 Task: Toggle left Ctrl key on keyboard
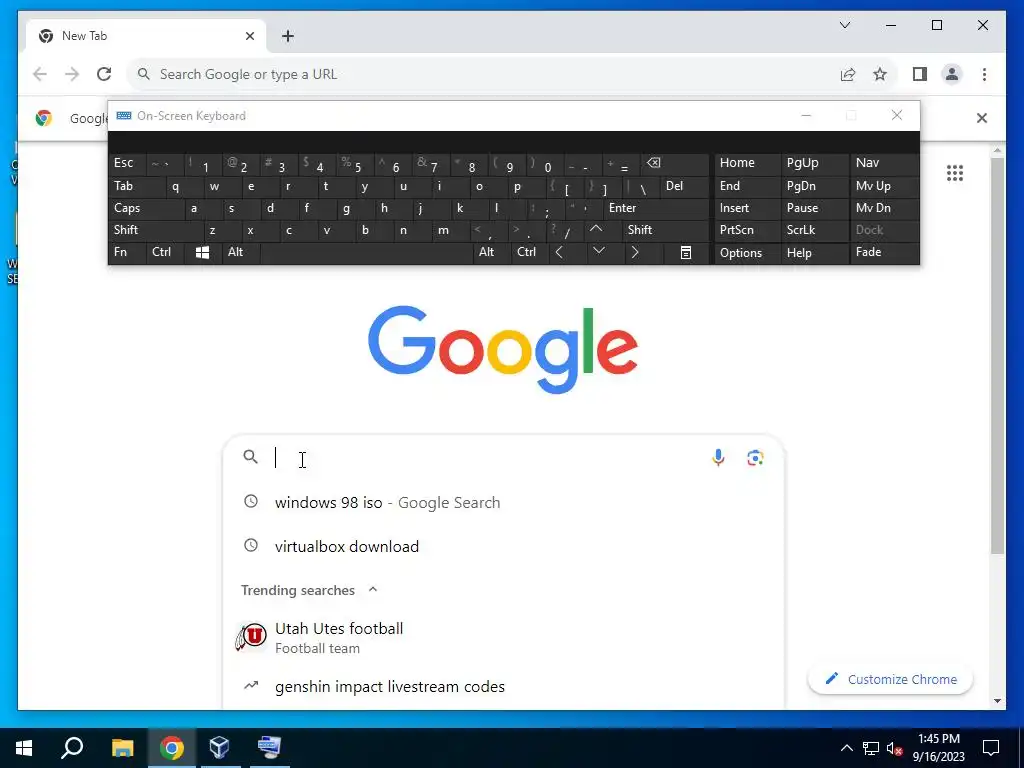(x=165, y=253)
